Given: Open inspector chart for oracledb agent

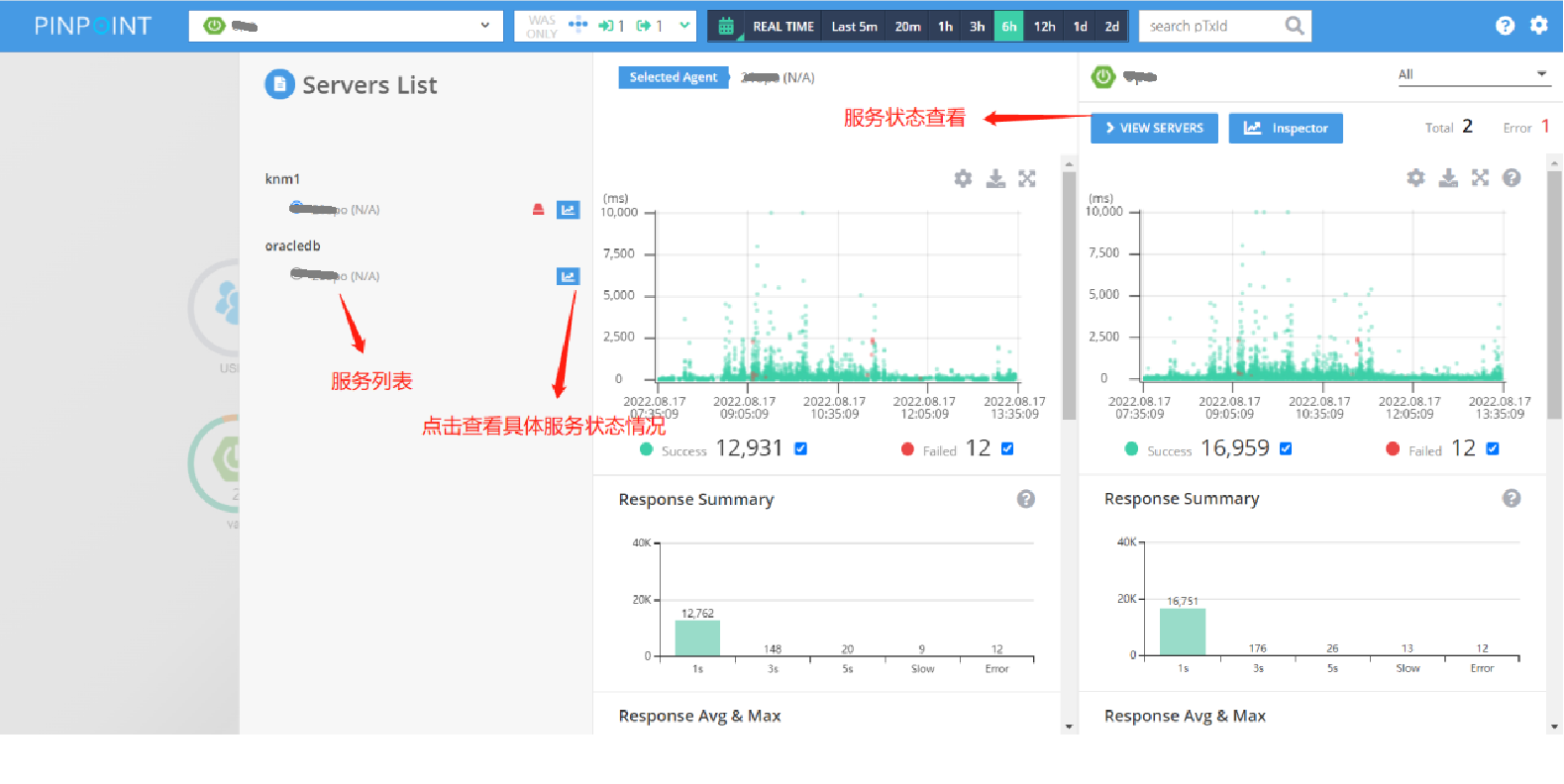Looking at the screenshot, I should pyautogui.click(x=568, y=276).
